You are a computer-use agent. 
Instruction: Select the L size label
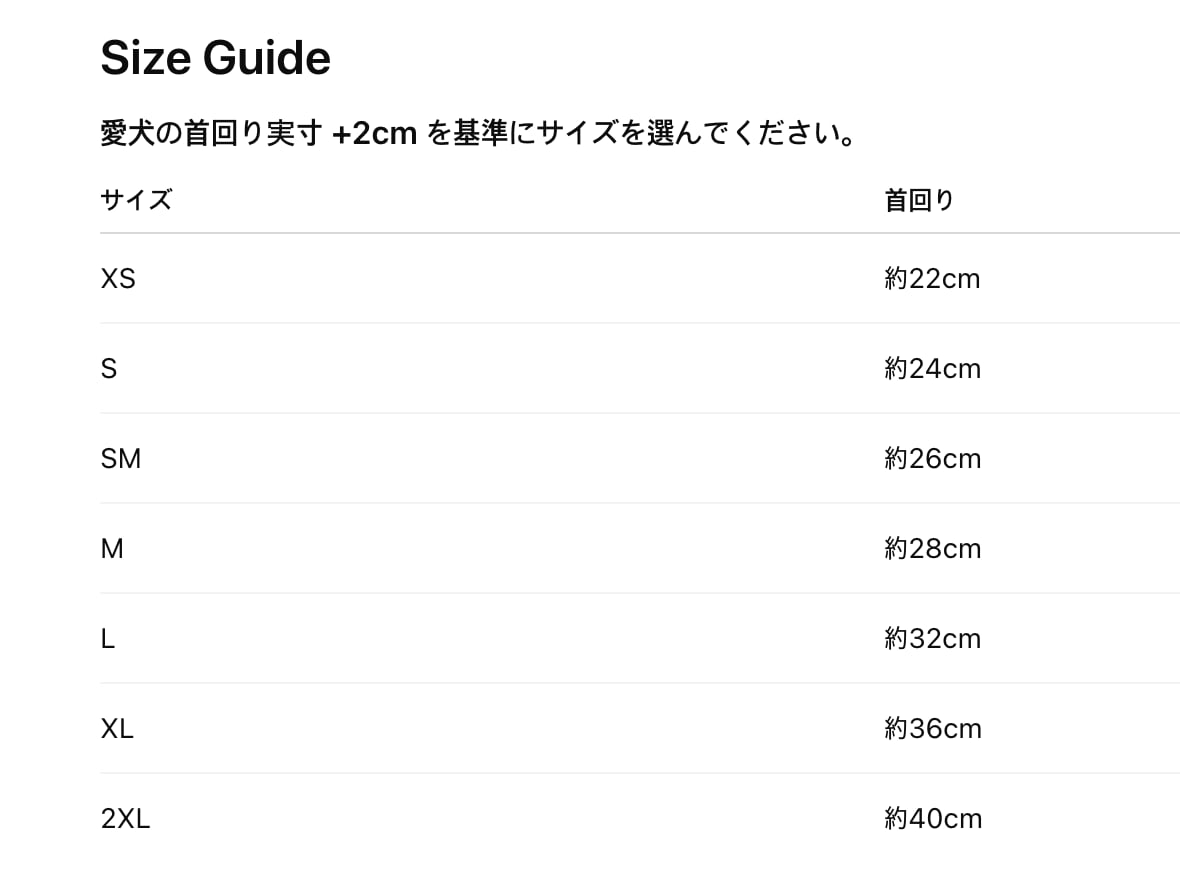pos(108,639)
